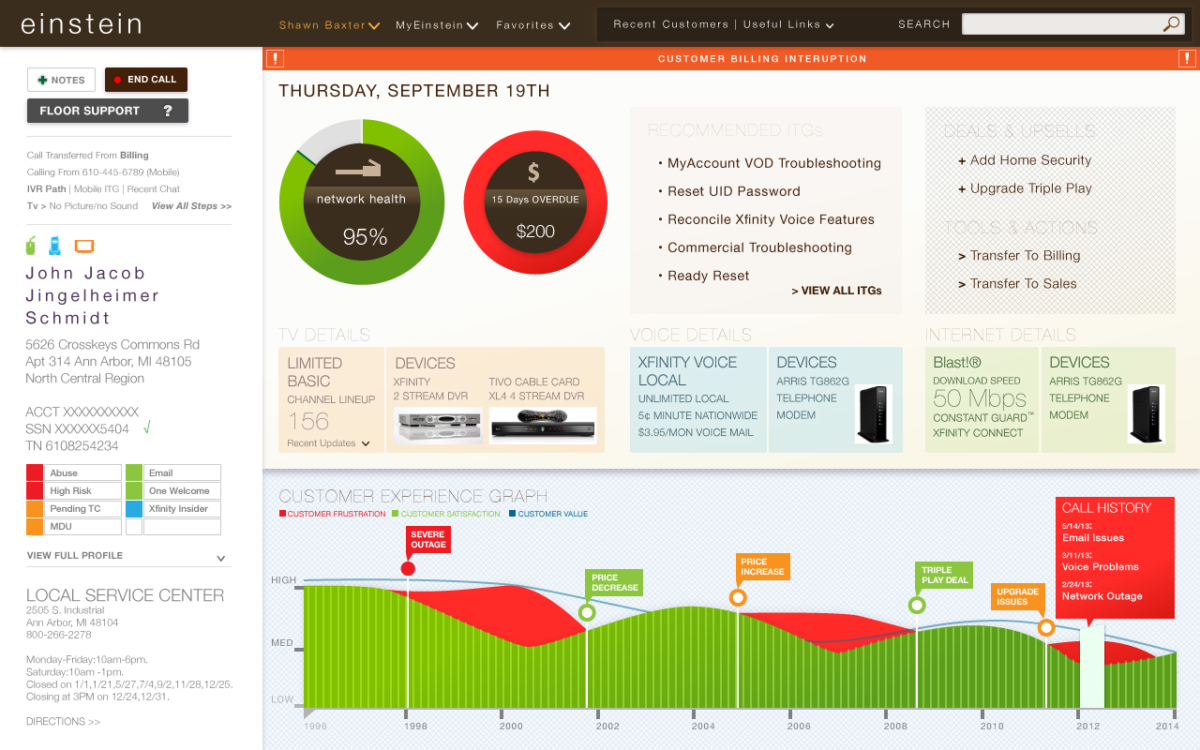The width and height of the screenshot is (1200, 750).
Task: Click the search magnifier icon
Action: pyautogui.click(x=1171, y=25)
